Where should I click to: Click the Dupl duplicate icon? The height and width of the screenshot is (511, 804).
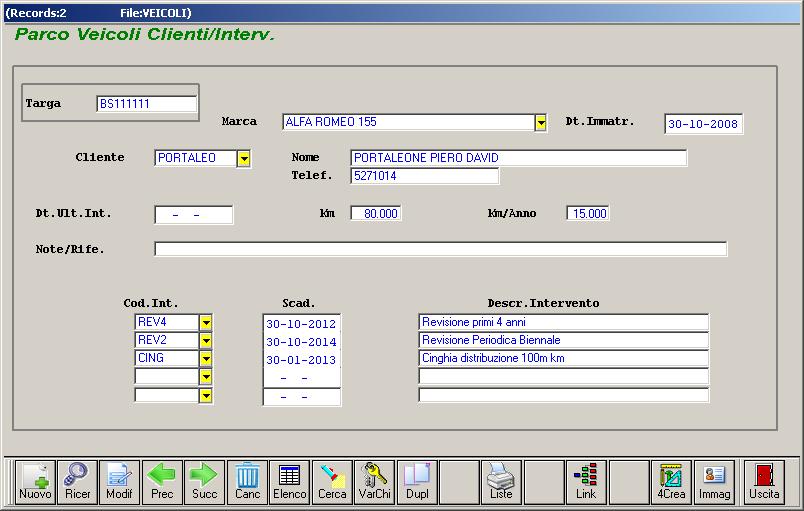coord(417,482)
